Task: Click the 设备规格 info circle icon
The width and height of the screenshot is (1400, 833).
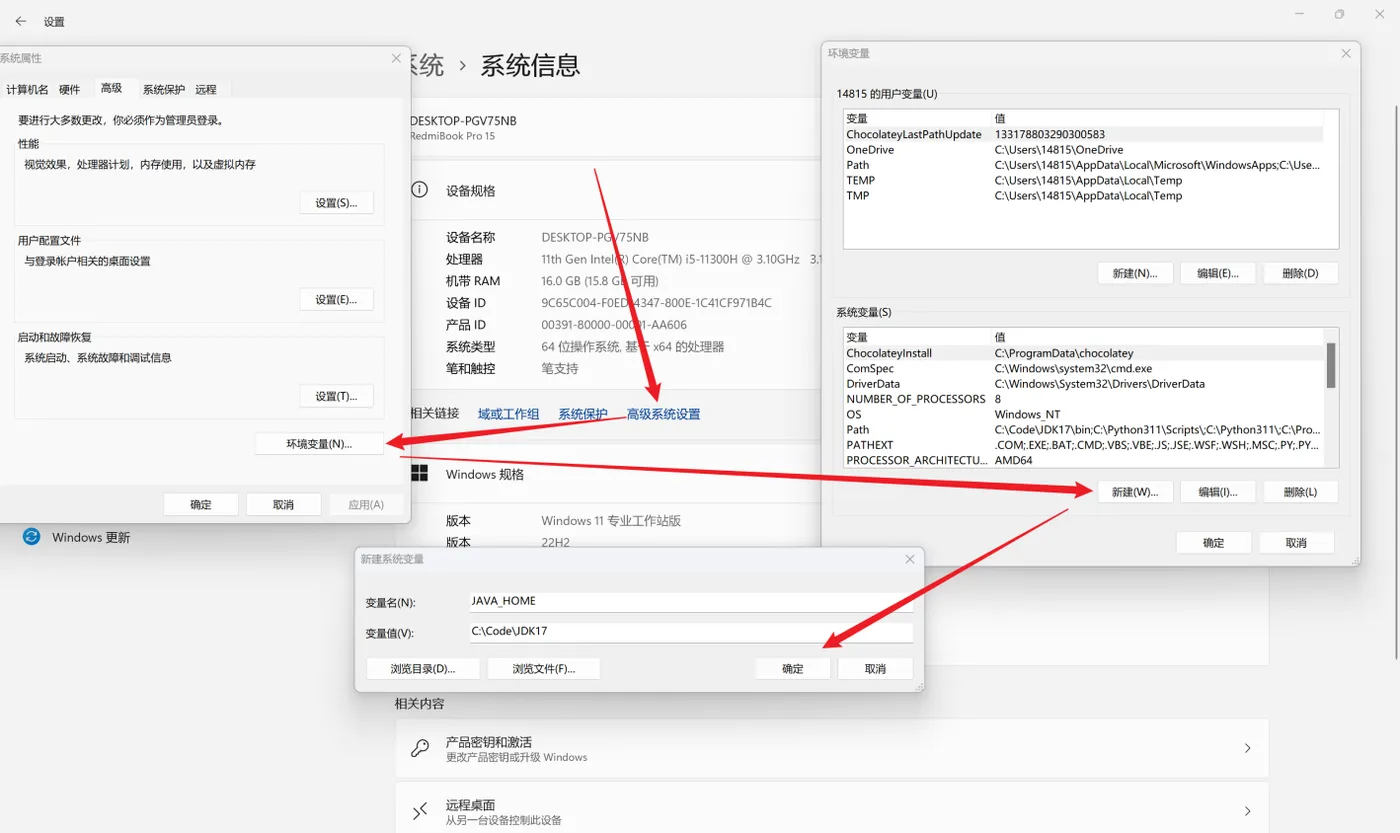Action: click(420, 190)
